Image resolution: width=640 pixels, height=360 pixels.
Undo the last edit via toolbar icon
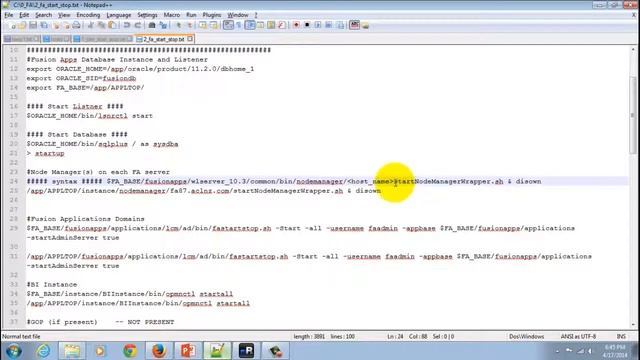coord(127,25)
